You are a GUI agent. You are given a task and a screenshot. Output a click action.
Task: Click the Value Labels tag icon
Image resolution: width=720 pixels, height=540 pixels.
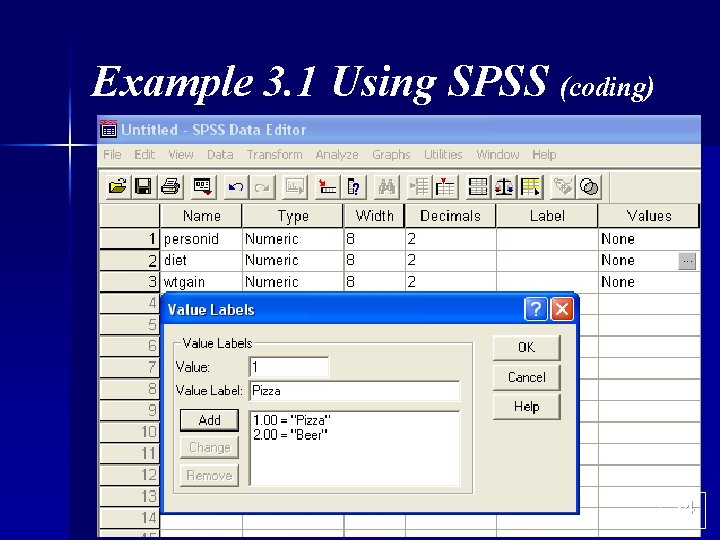tap(563, 187)
